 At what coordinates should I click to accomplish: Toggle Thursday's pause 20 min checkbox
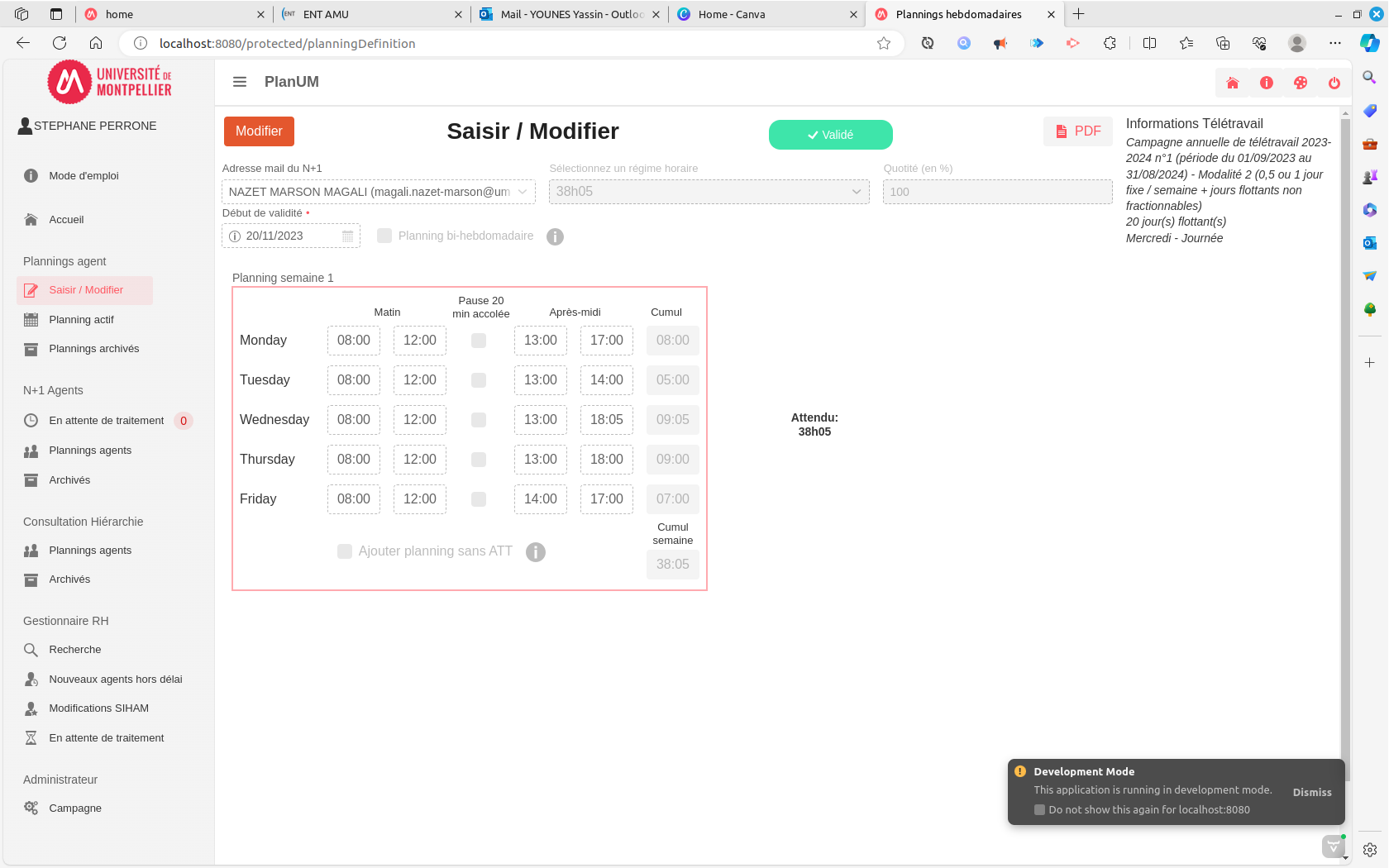479,460
